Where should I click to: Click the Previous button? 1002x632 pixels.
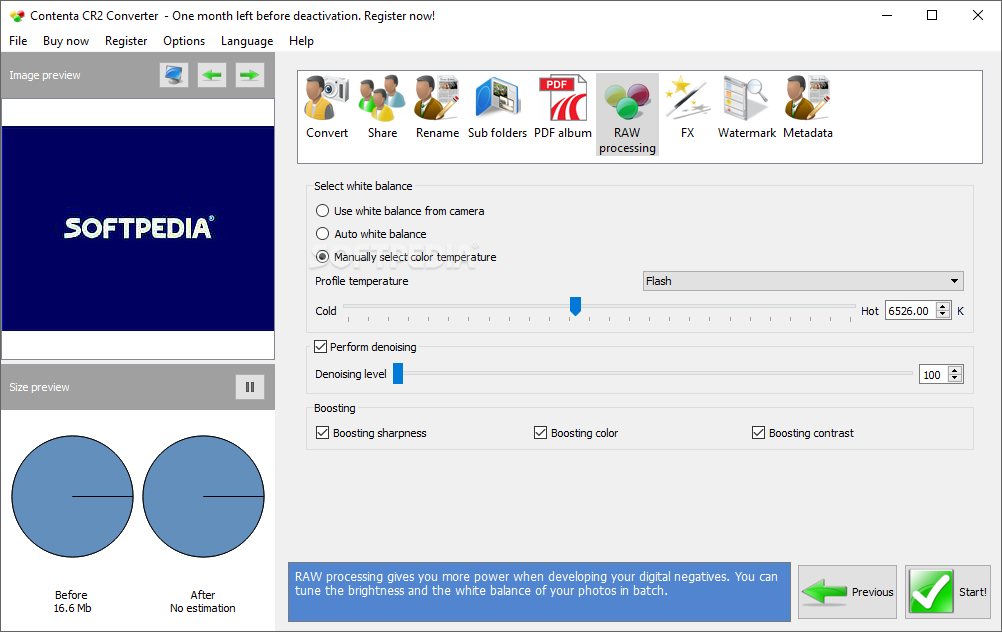847,592
